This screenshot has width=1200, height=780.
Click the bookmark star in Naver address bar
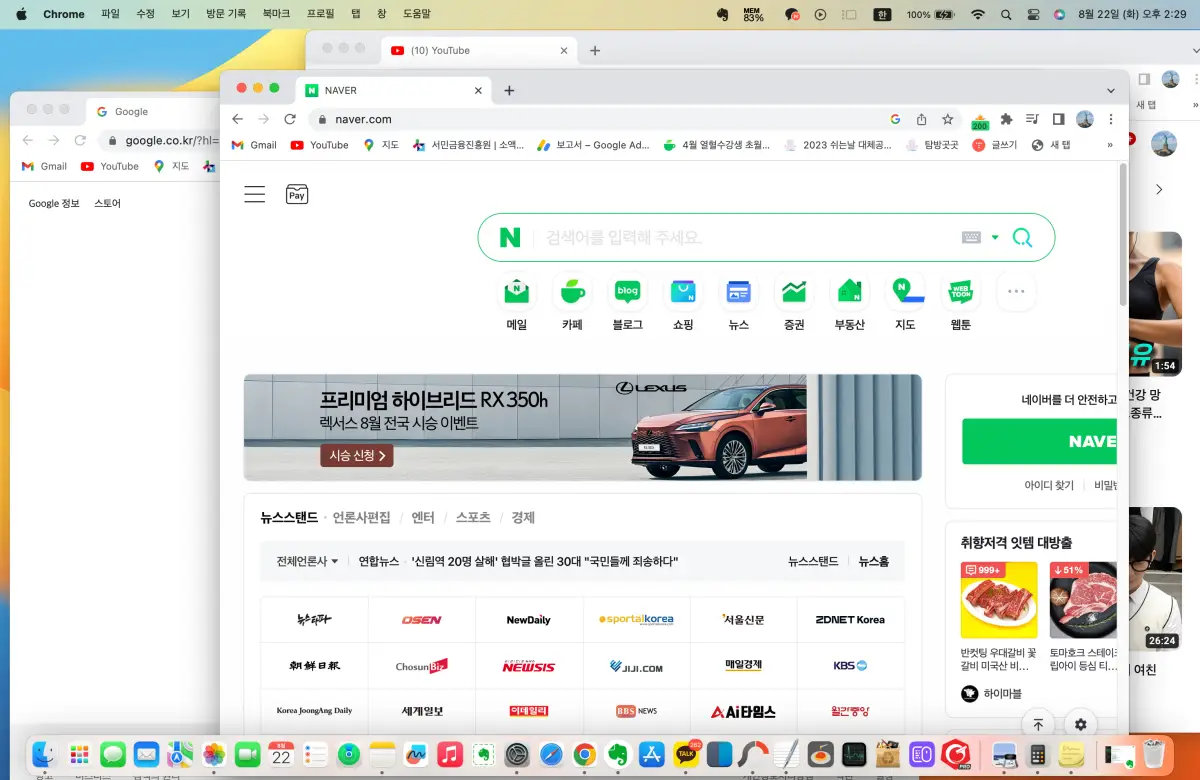[x=947, y=119]
